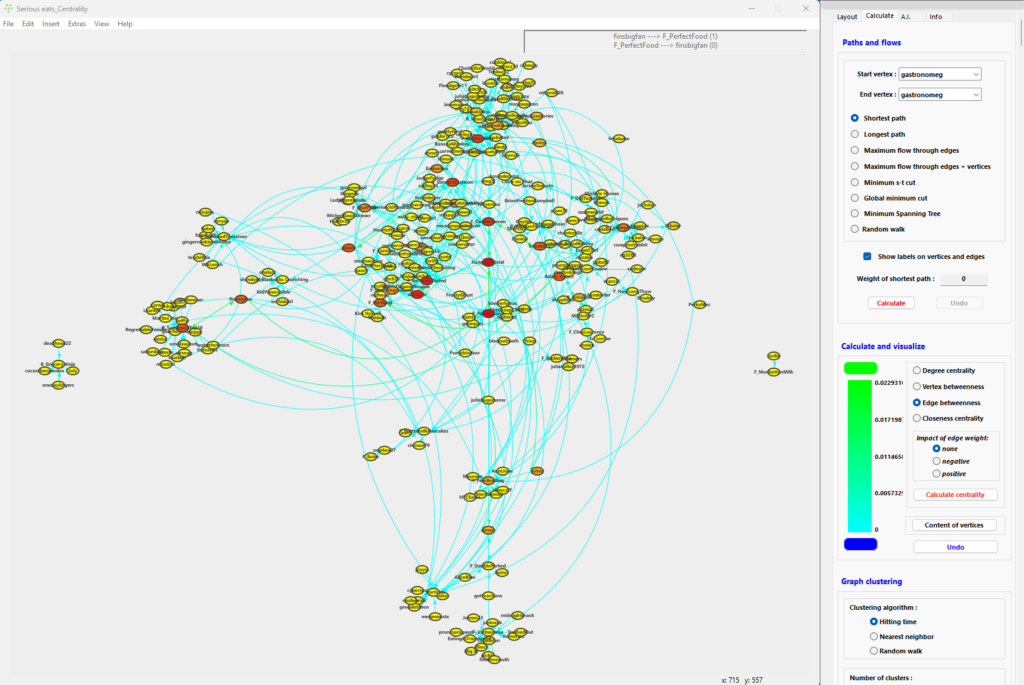
Task: Choose Nearest neighbor clustering algorithm
Action: (874, 636)
